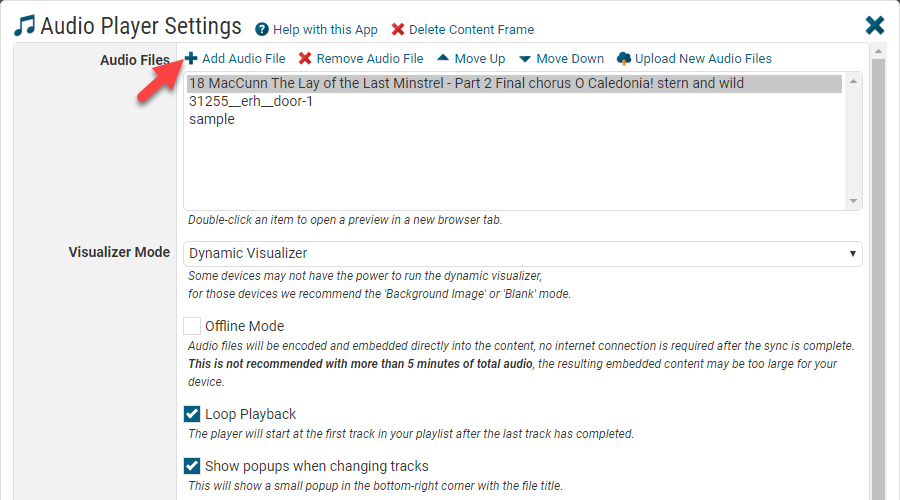Enable the Offline Mode checkbox

pos(192,326)
